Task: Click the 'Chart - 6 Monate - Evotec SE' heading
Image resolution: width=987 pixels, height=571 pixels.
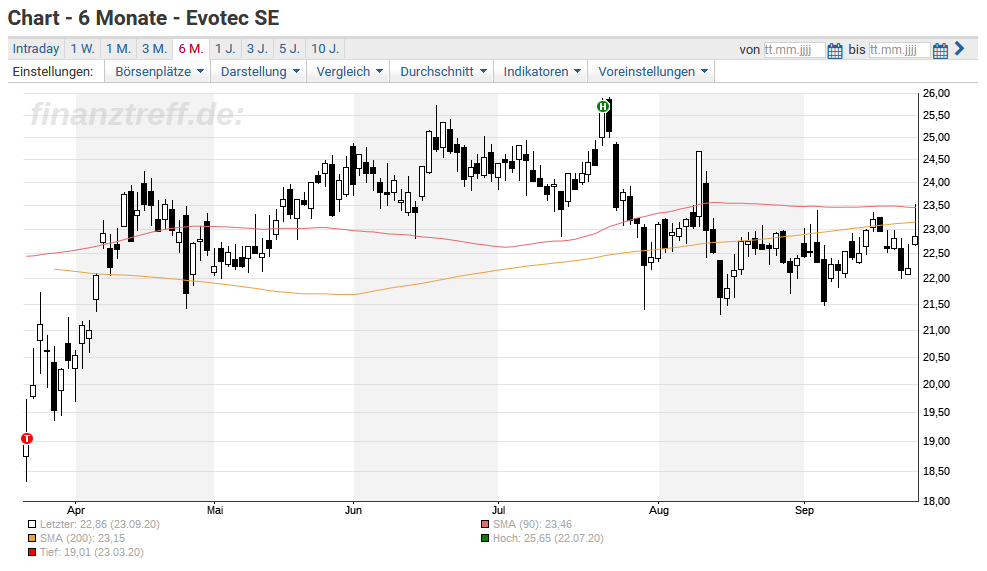Action: point(144,18)
